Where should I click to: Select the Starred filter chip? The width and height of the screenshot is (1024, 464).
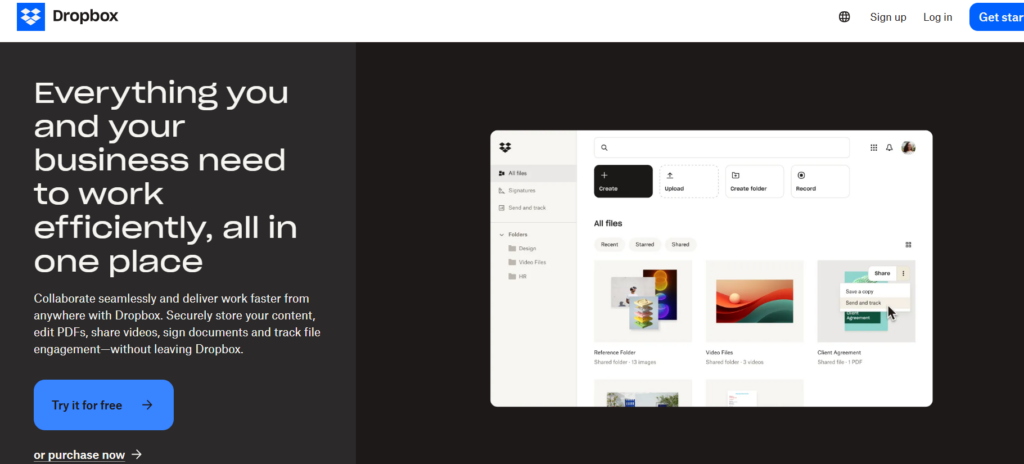645,244
